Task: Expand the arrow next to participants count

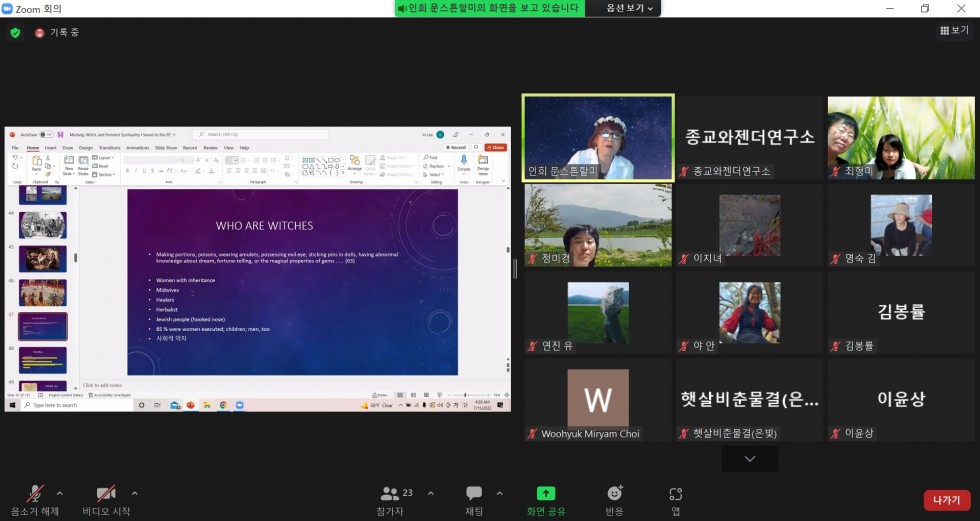Action: point(431,493)
